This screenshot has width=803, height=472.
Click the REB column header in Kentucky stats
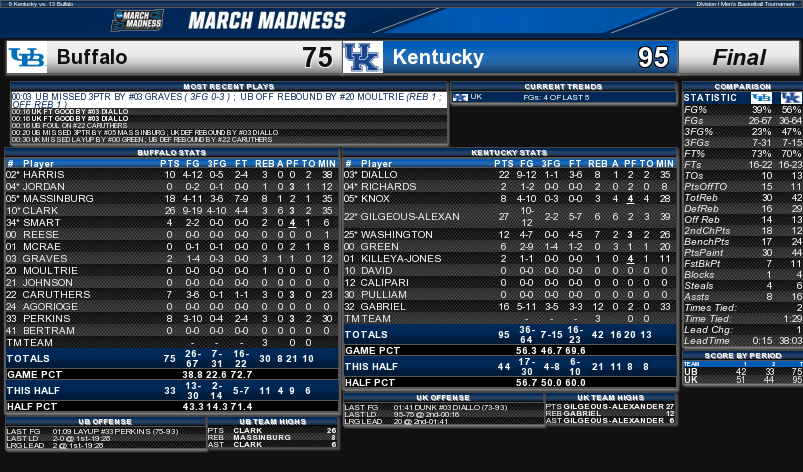tap(597, 164)
